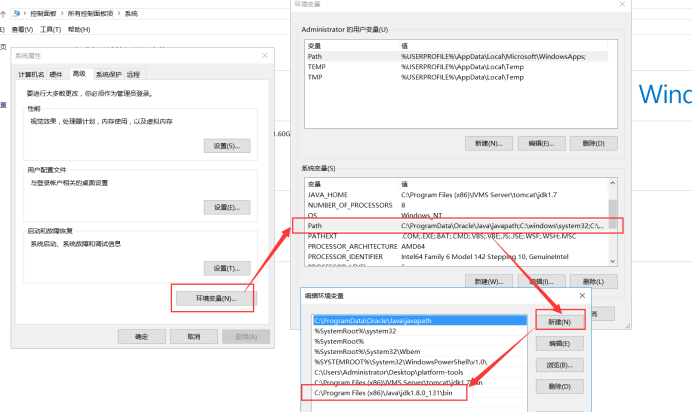Open the 查看(V) menu
The image size is (692, 413).
pos(23,30)
